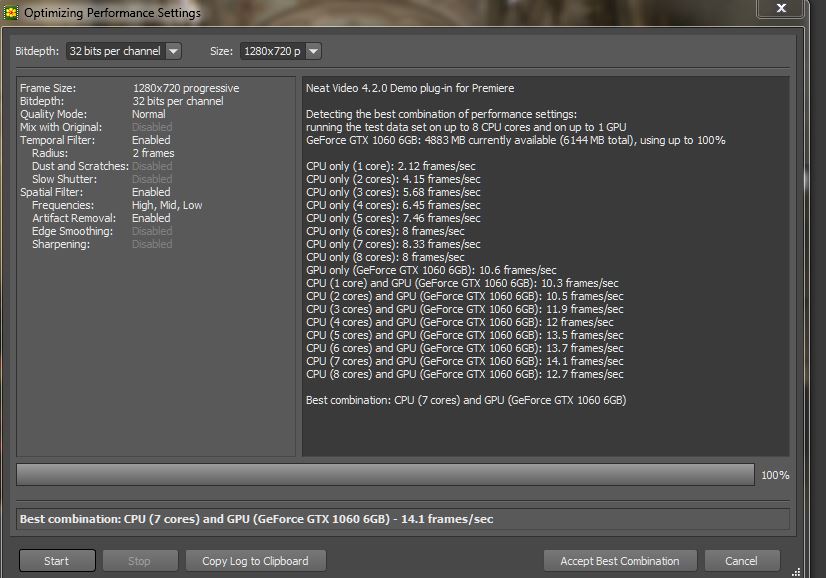Close the Optimizing Performance Settings dialog
826x578 pixels.
click(781, 8)
